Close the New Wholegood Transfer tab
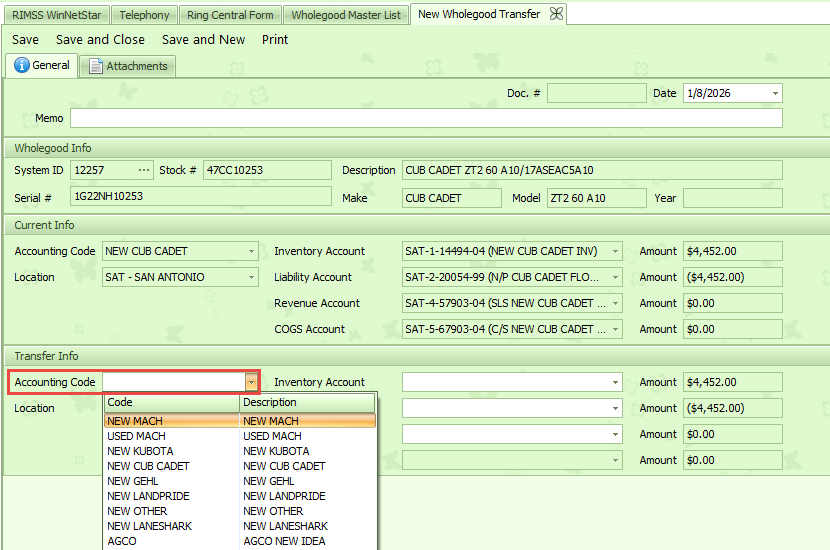 click(x=556, y=14)
